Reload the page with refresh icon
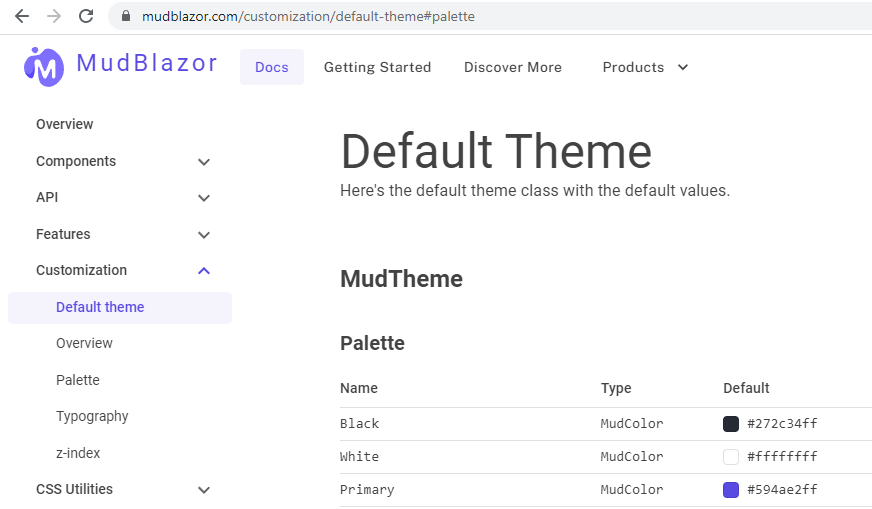Screen dimensions: 872x509 [86, 16]
